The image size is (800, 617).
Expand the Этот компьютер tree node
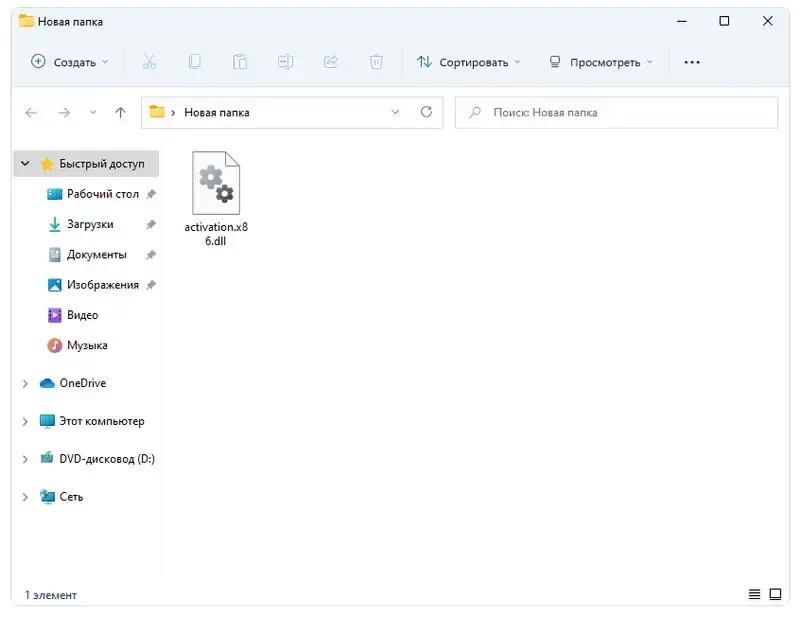pos(25,422)
